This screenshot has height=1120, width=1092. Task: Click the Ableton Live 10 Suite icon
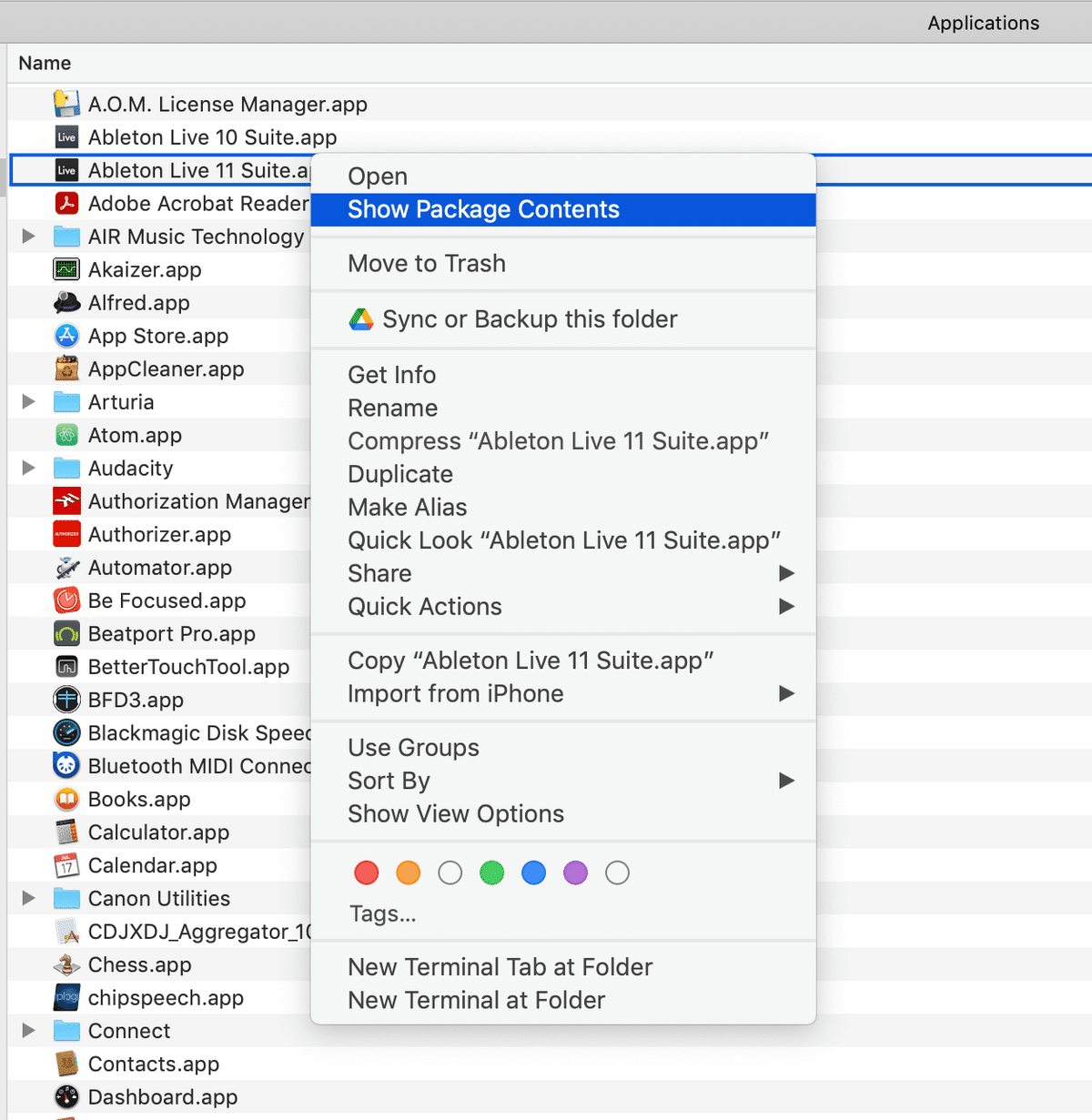pyautogui.click(x=66, y=137)
